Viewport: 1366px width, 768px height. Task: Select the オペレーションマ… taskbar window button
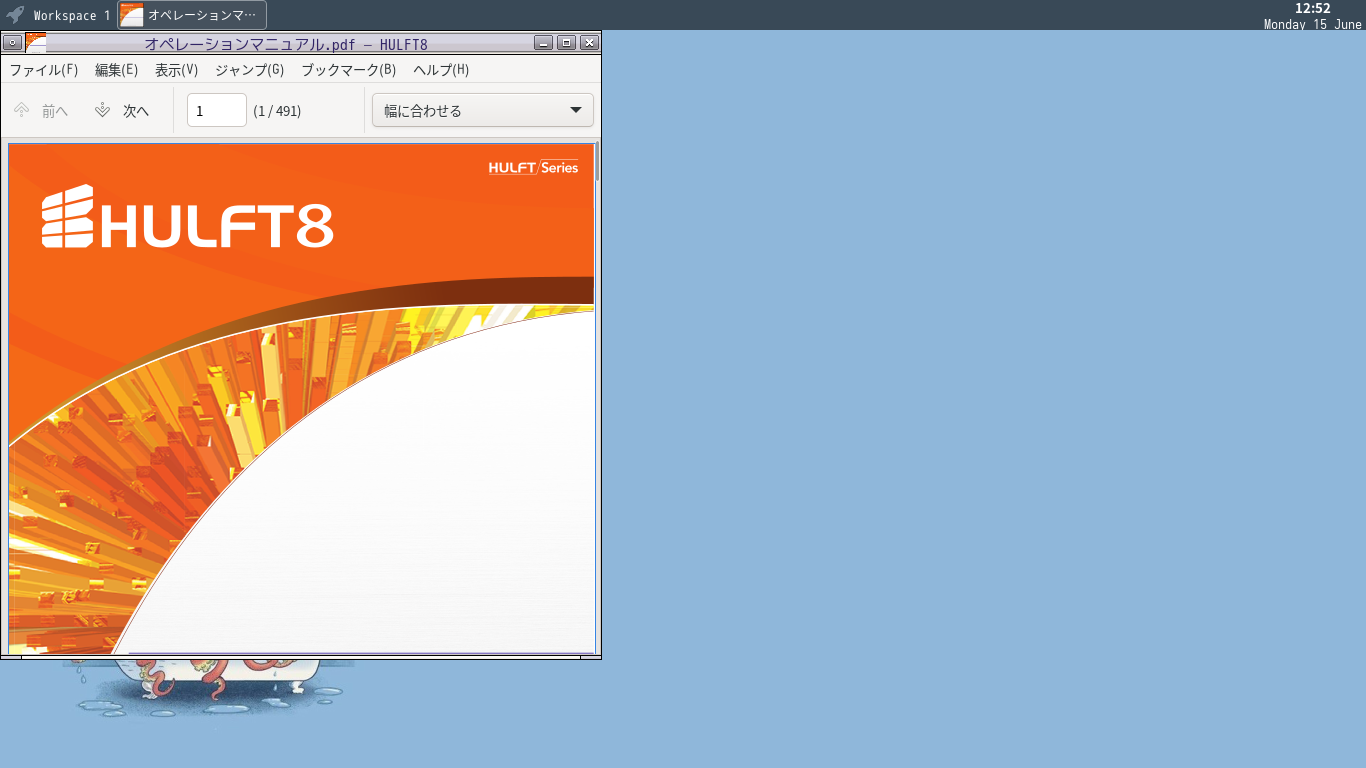pos(192,15)
